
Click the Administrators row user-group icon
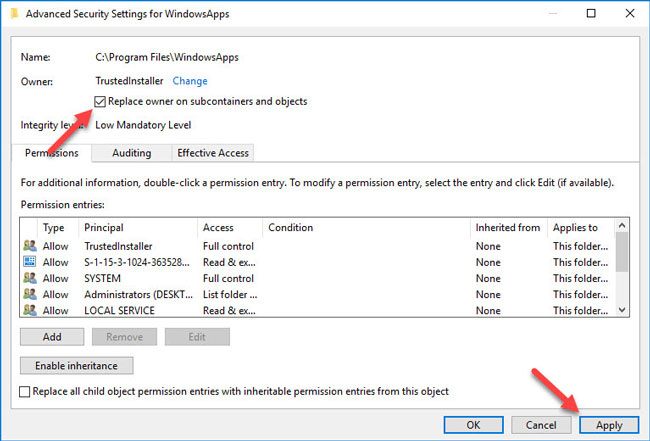[29, 294]
